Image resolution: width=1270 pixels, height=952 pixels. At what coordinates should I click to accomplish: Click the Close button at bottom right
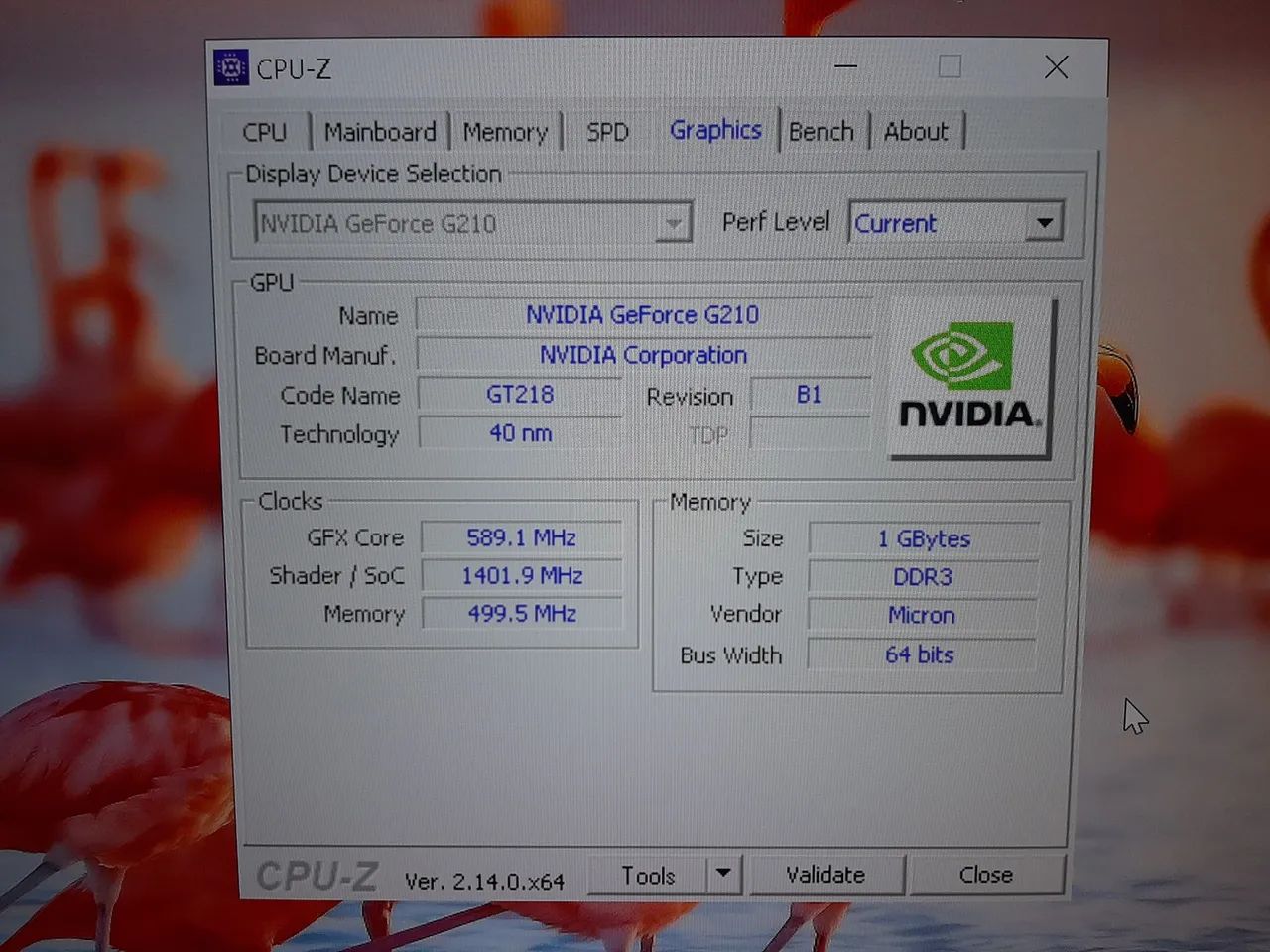tap(985, 874)
